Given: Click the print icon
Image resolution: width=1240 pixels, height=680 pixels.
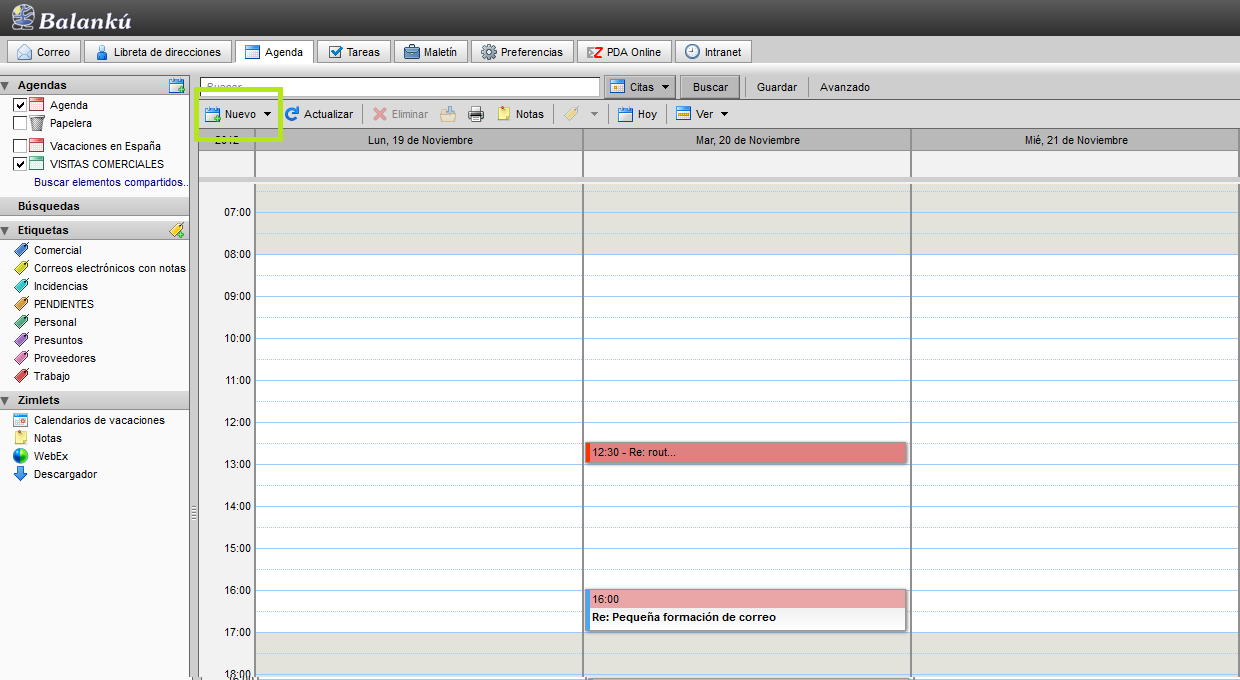Looking at the screenshot, I should click(x=476, y=114).
